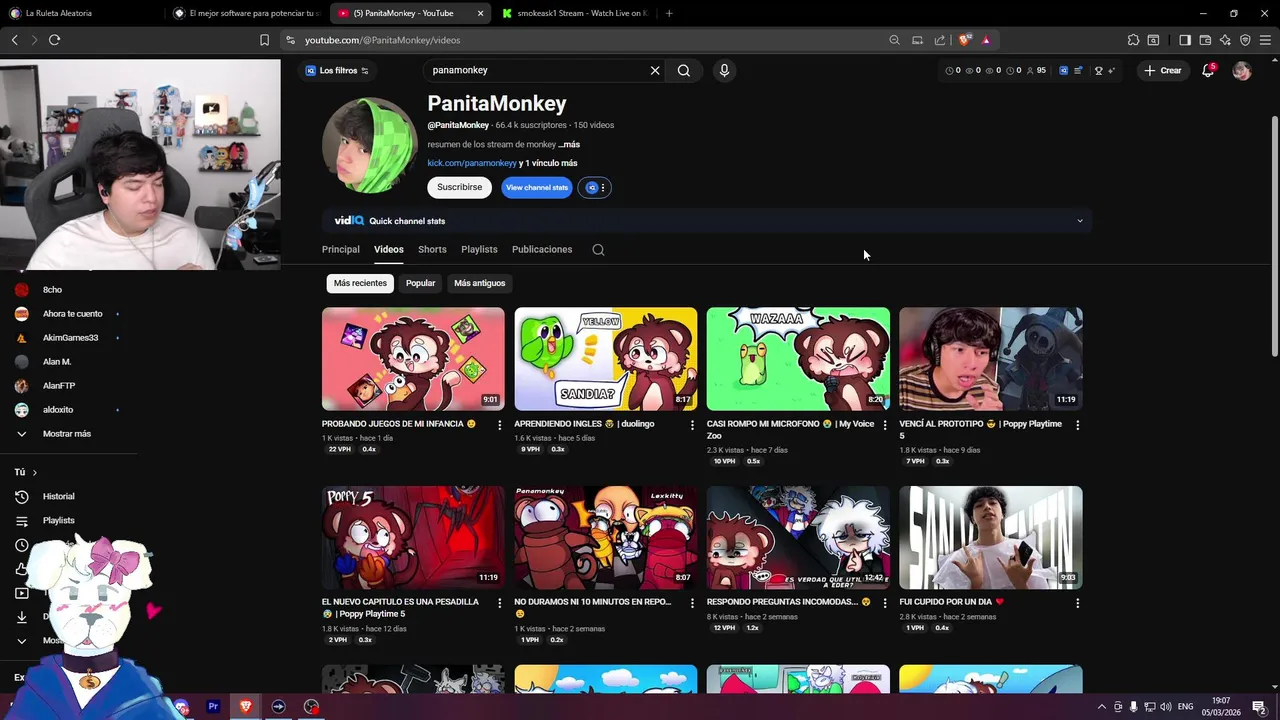Open options for FUI CUPIDO POR UN DIA
Viewport: 1280px width, 720px height.
(x=1077, y=603)
